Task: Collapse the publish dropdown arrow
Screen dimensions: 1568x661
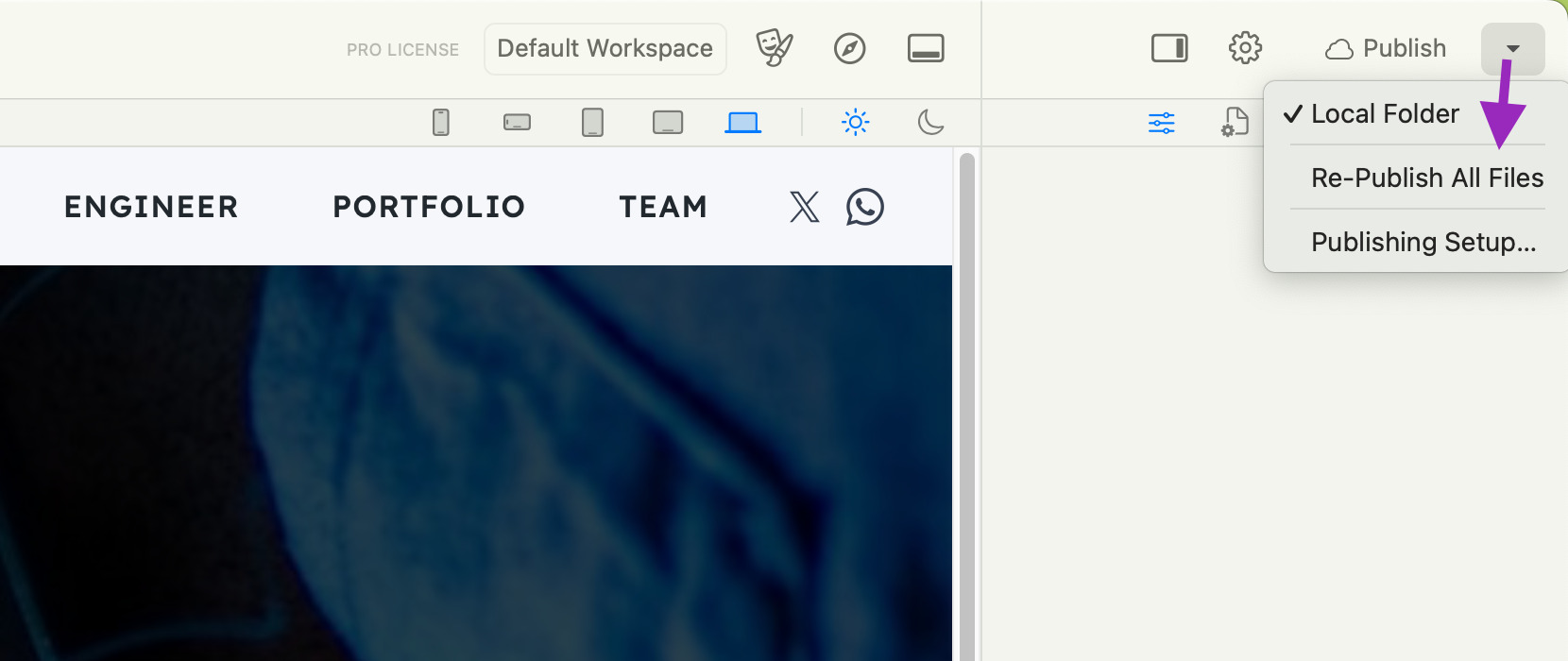Action: tap(1513, 48)
